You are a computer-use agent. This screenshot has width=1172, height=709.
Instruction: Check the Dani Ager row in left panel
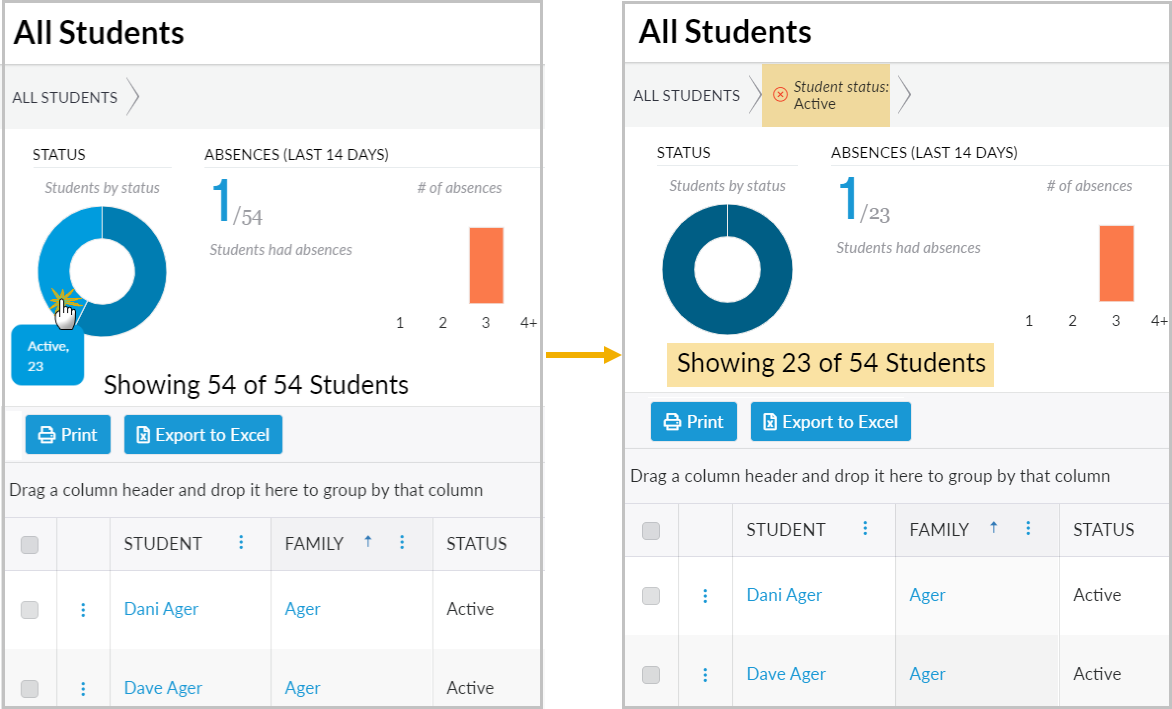(30, 610)
